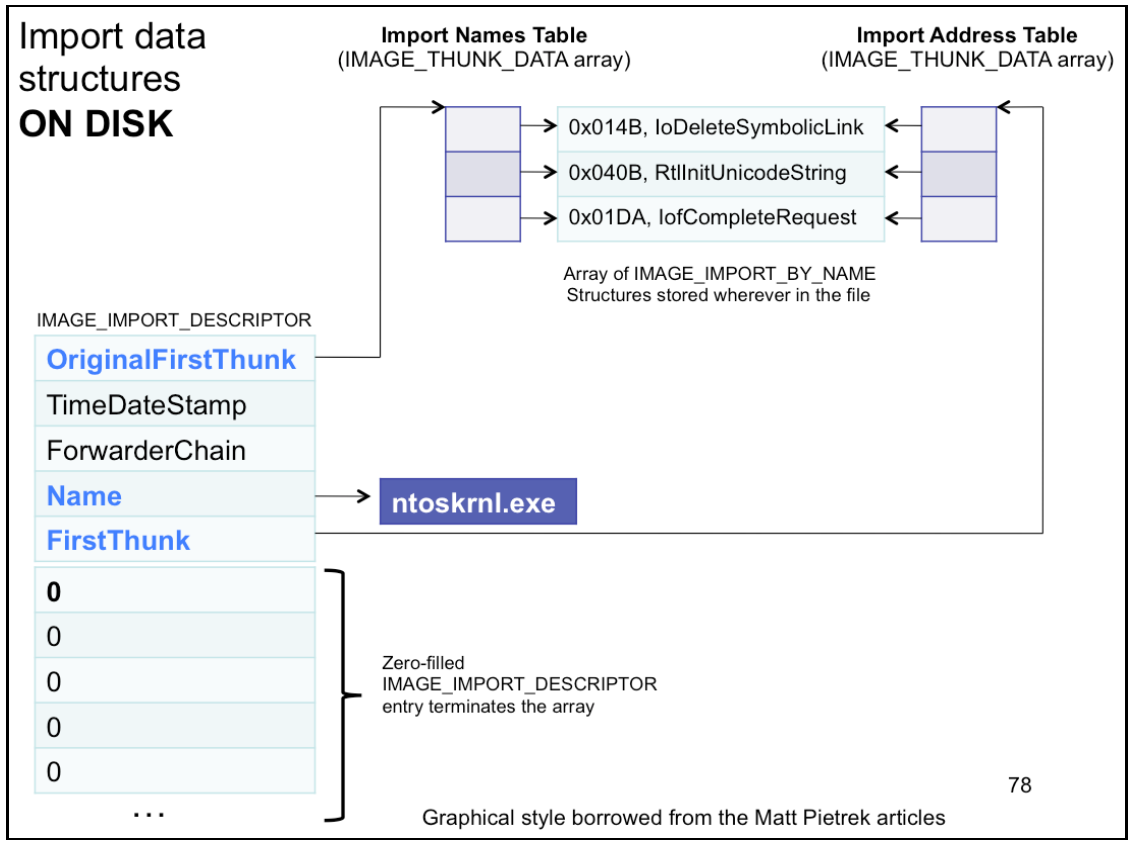Image resolution: width=1131 pixels, height=845 pixels.
Task: Click the top box of Import Names Table
Action: point(482,129)
